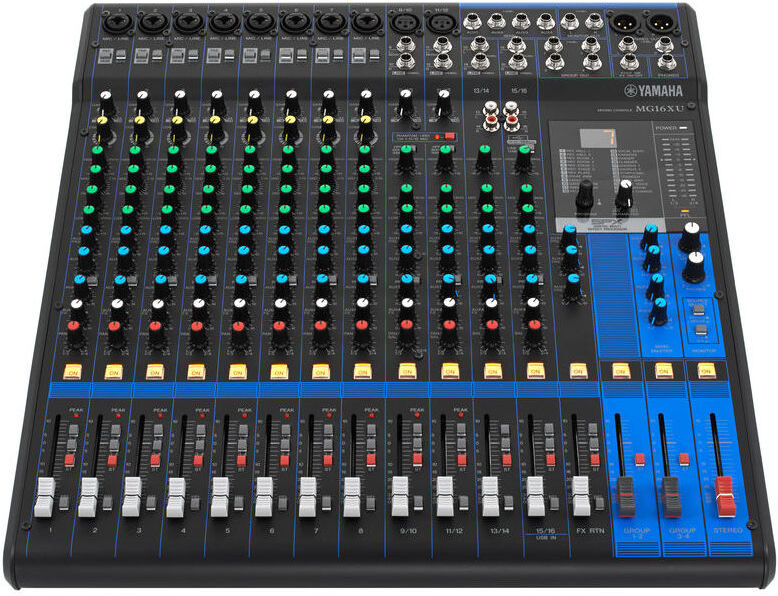778x596 pixels.
Task: Click the FX RTN fader cap
Action: pos(581,496)
